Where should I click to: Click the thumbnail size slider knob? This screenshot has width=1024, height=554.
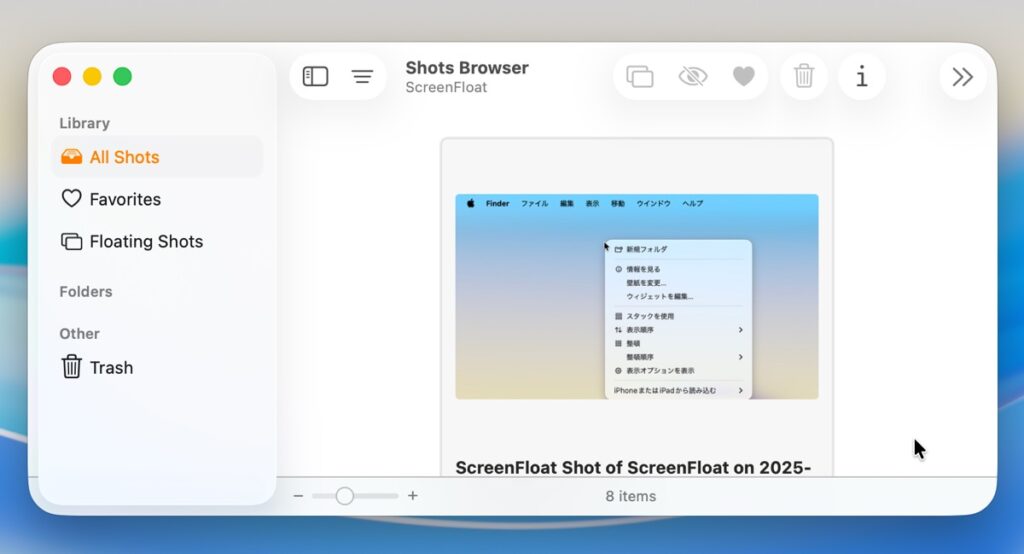click(x=345, y=496)
